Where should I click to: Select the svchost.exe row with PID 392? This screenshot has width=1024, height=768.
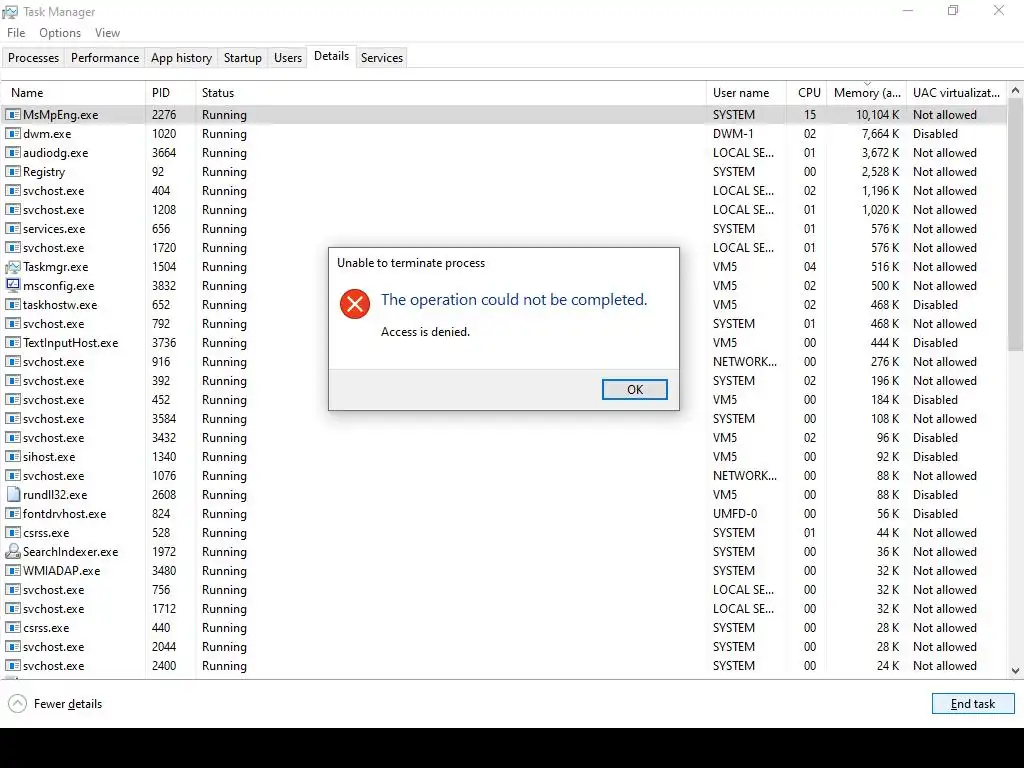[504, 381]
